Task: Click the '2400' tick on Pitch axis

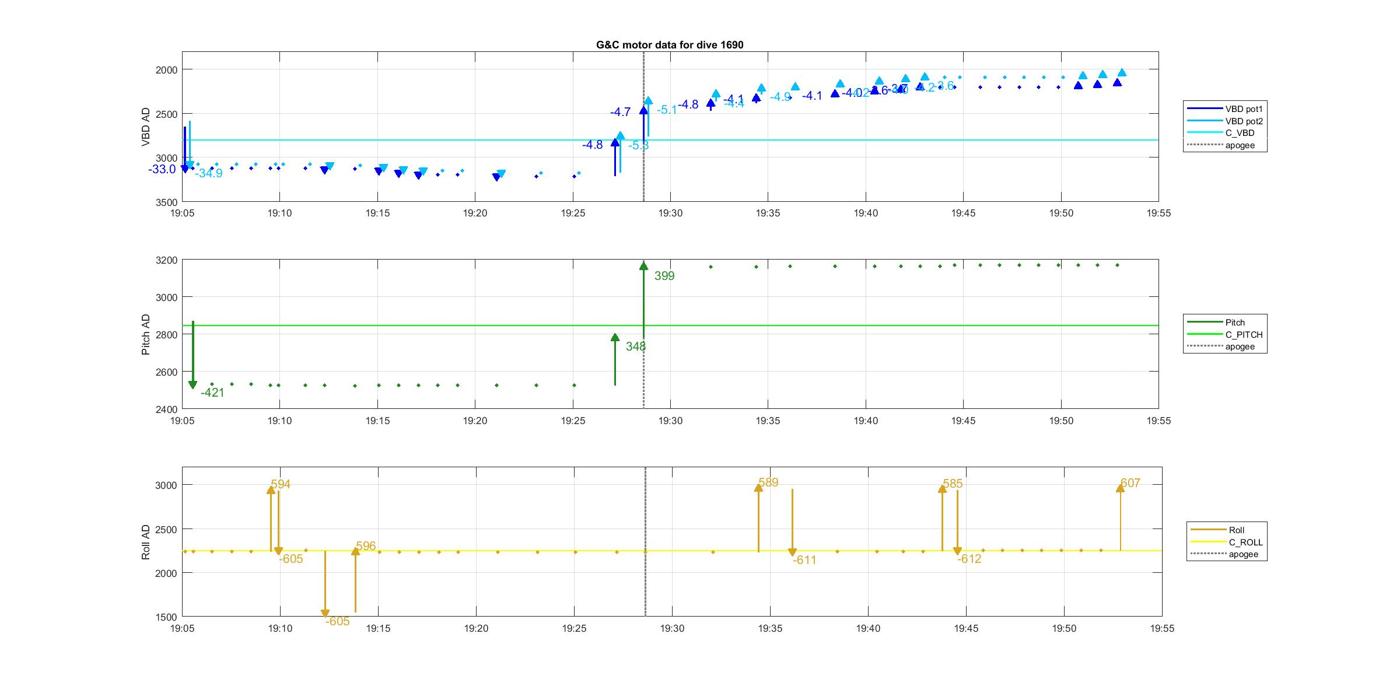Action: click(166, 409)
